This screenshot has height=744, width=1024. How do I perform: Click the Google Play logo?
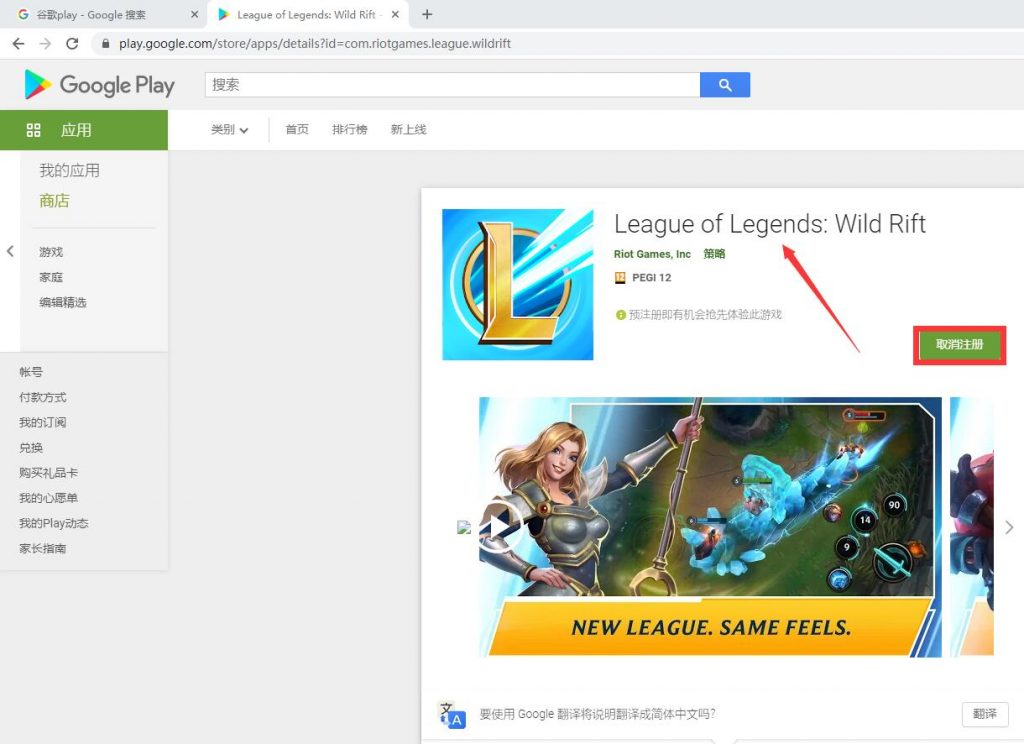tap(99, 85)
